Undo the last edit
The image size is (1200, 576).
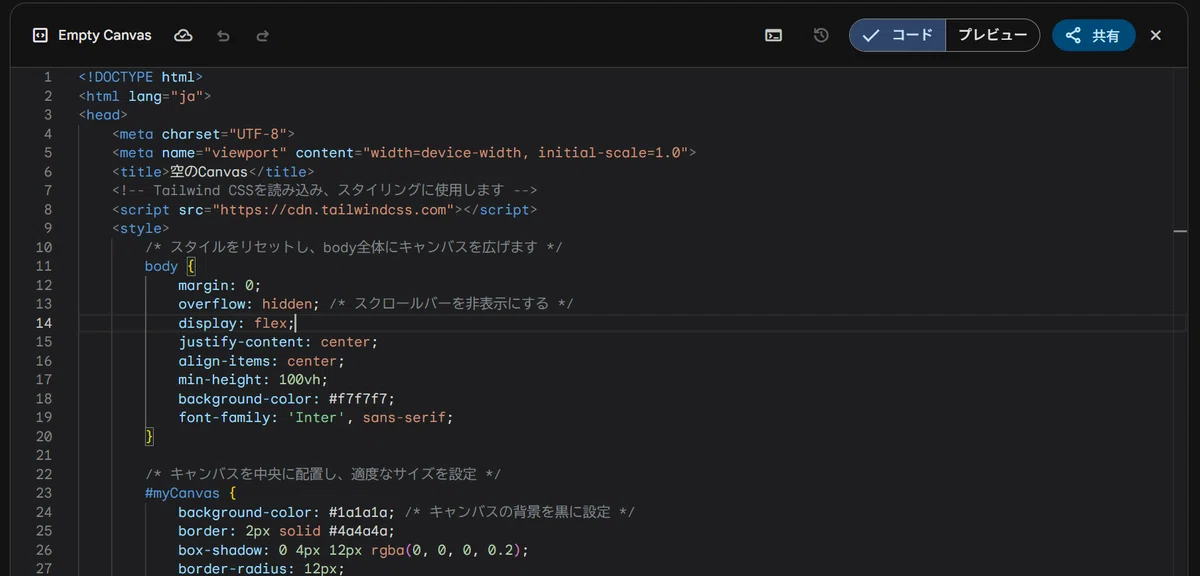223,35
